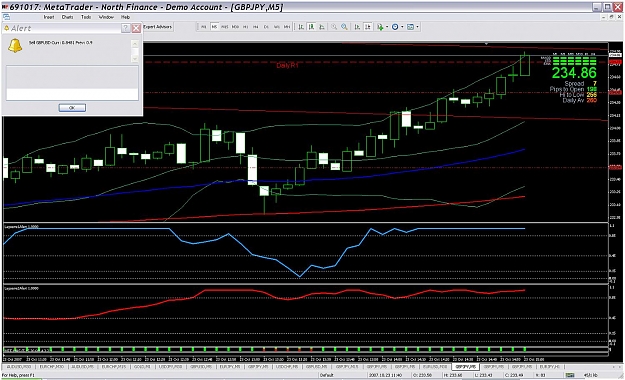This screenshot has width=625, height=380.
Task: Click the 2007.10.23 11:40 status bar time
Action: click(384, 375)
